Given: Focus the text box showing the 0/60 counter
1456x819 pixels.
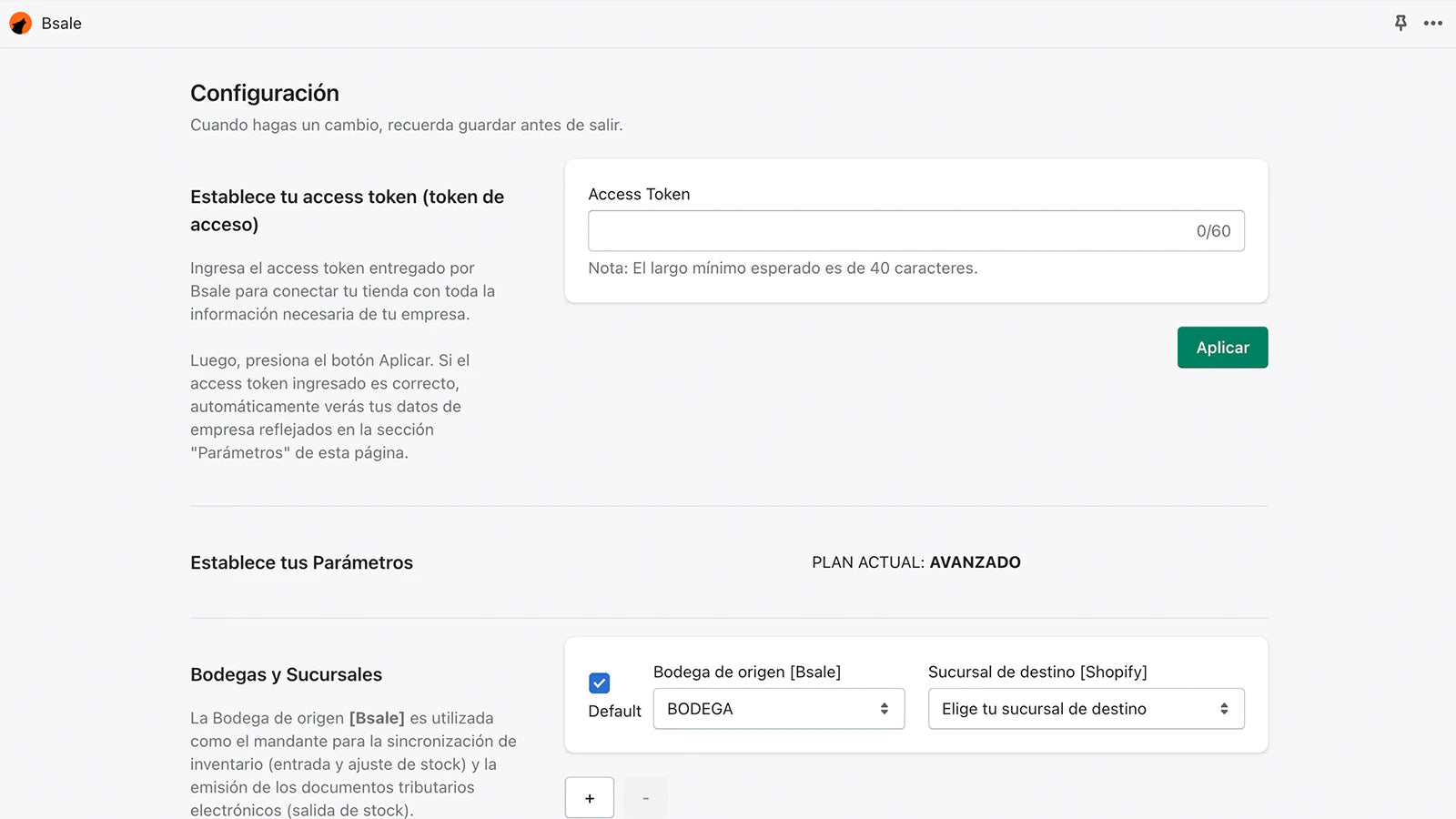Looking at the screenshot, I should [910, 230].
